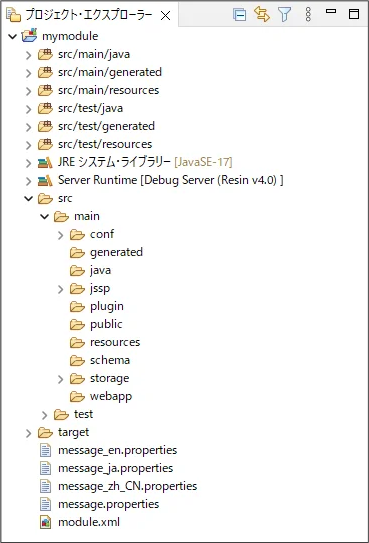Click the JRE system library icon

coord(45,162)
